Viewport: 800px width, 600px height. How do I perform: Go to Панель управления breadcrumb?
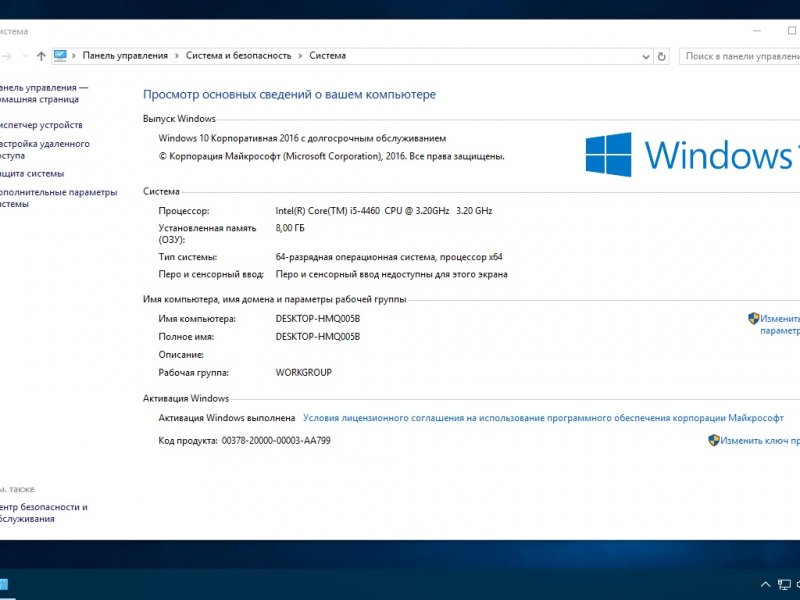coord(125,56)
